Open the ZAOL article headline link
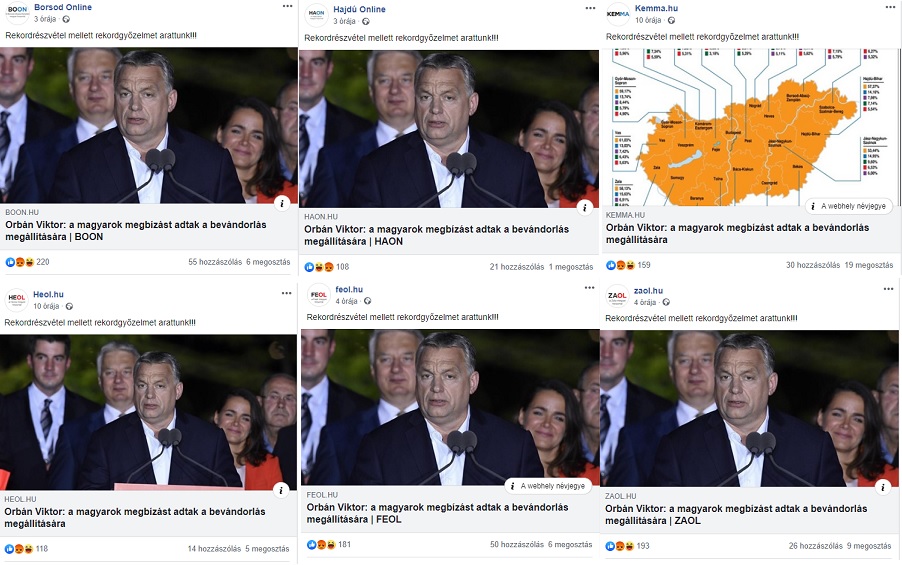Viewport: 902px width, 565px height. pos(736,514)
